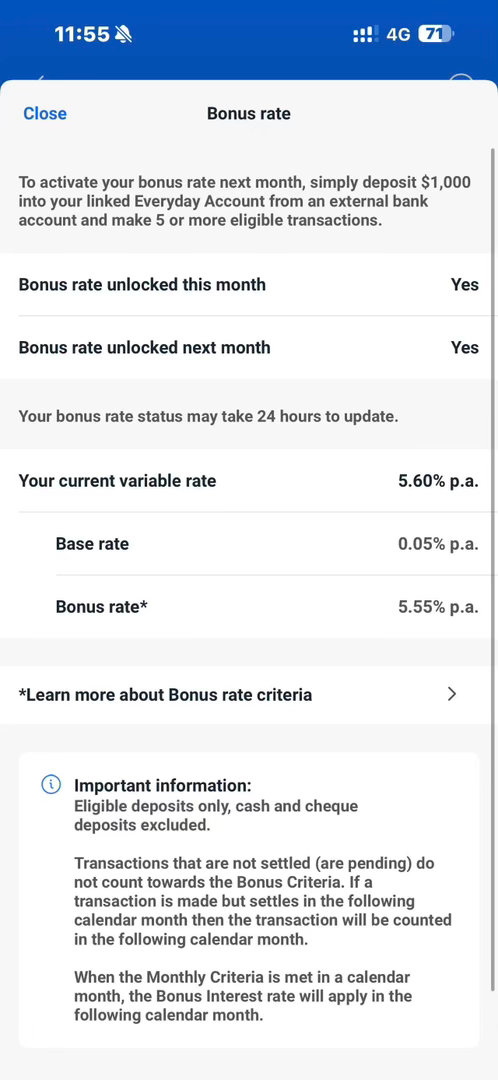Tap the 4G network indicator
Image resolution: width=498 pixels, height=1080 pixels.
pos(398,34)
